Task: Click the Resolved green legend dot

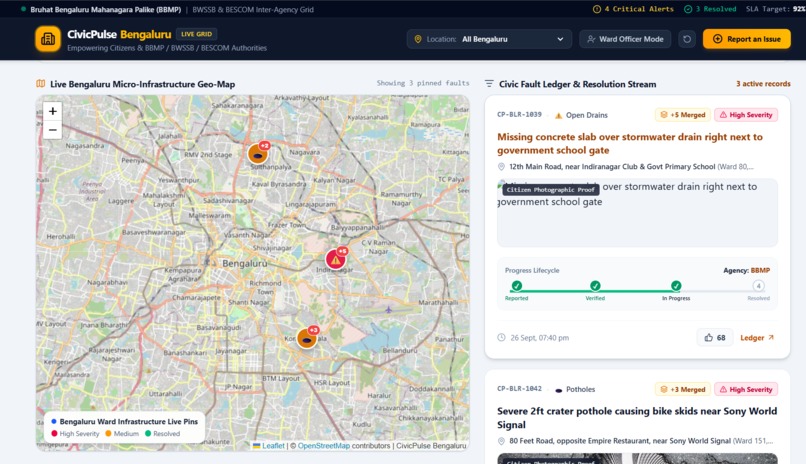Action: tap(148, 434)
